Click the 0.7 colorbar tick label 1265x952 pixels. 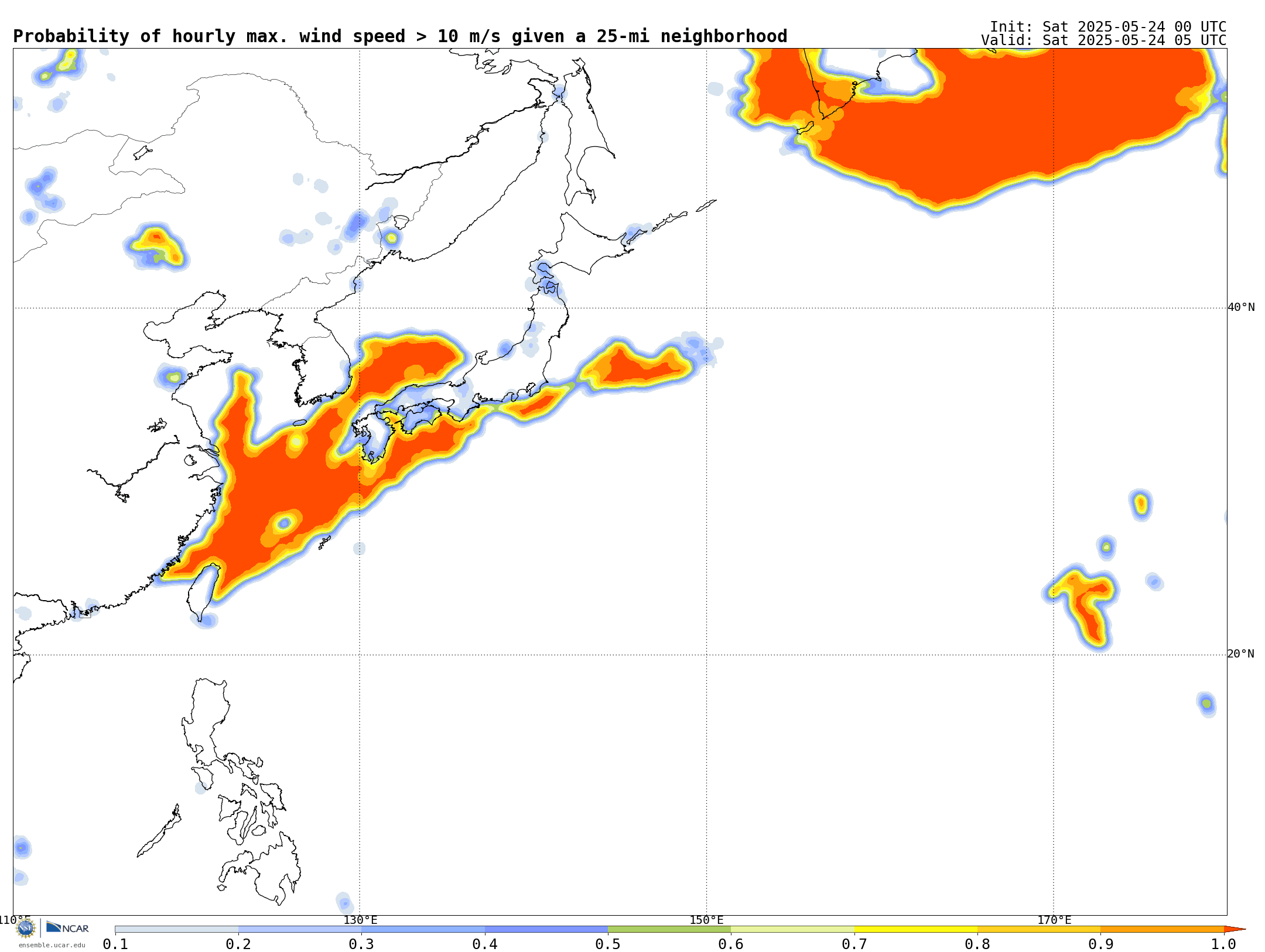854,944
